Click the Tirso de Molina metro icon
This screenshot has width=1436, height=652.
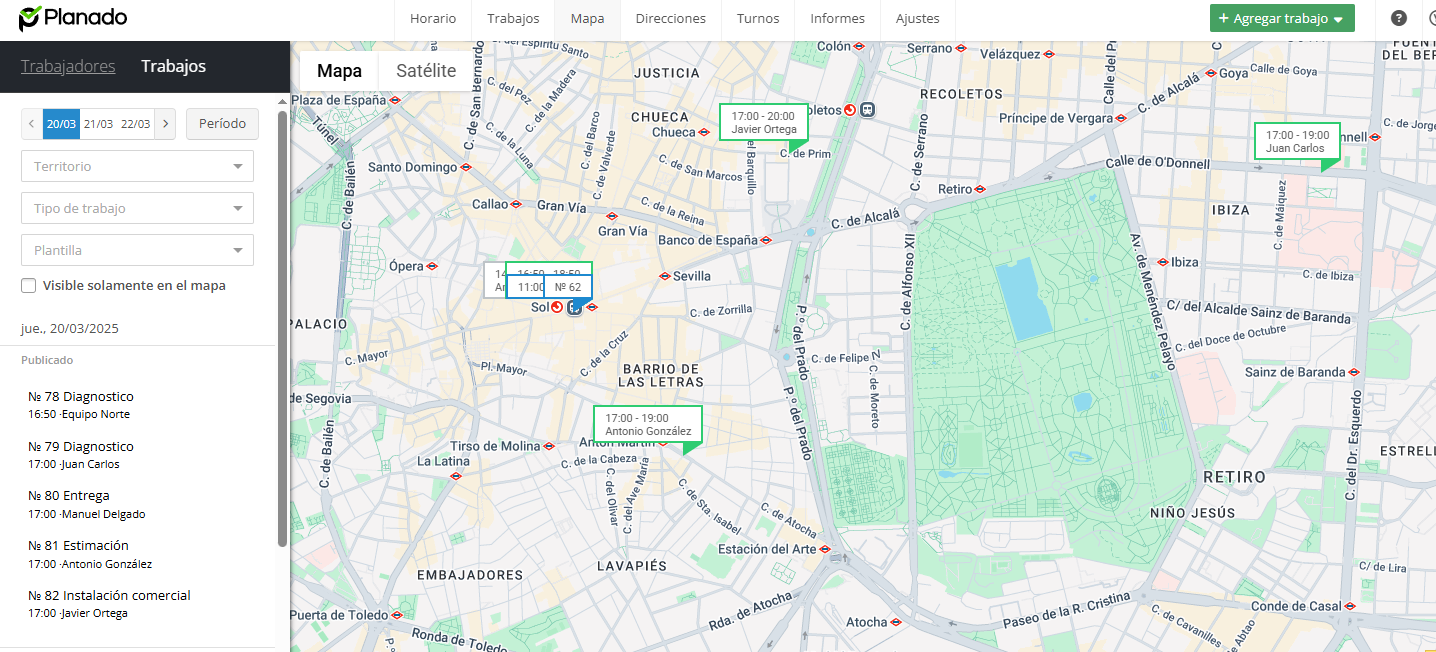click(x=549, y=446)
